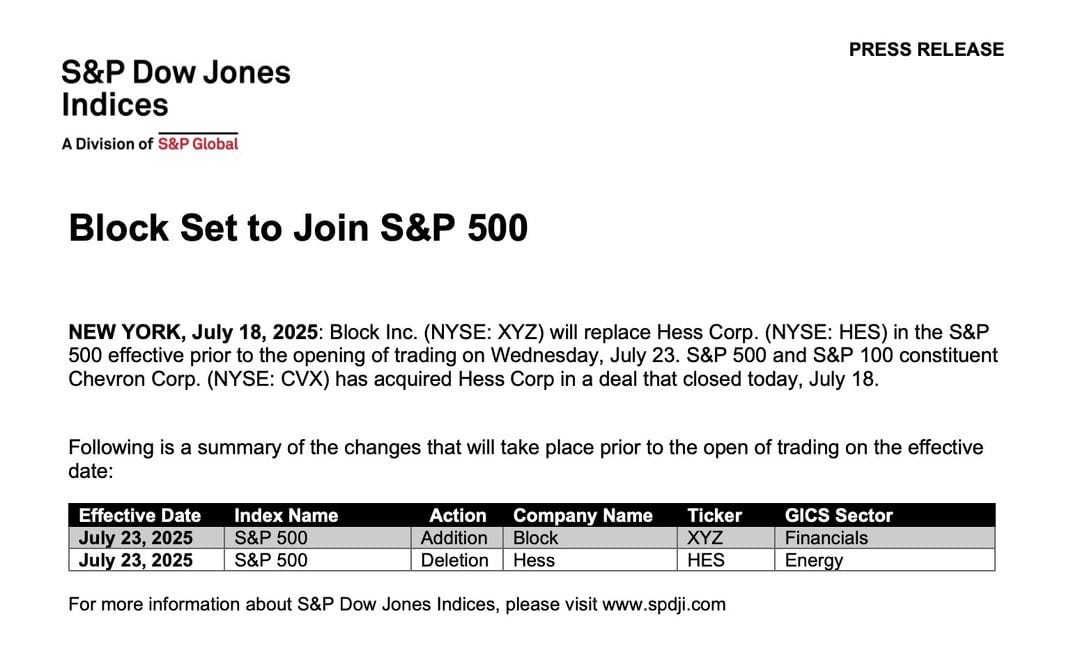Click the headline Block Set to Join S&P 500
The height and width of the screenshot is (660, 1080).
click(x=298, y=227)
